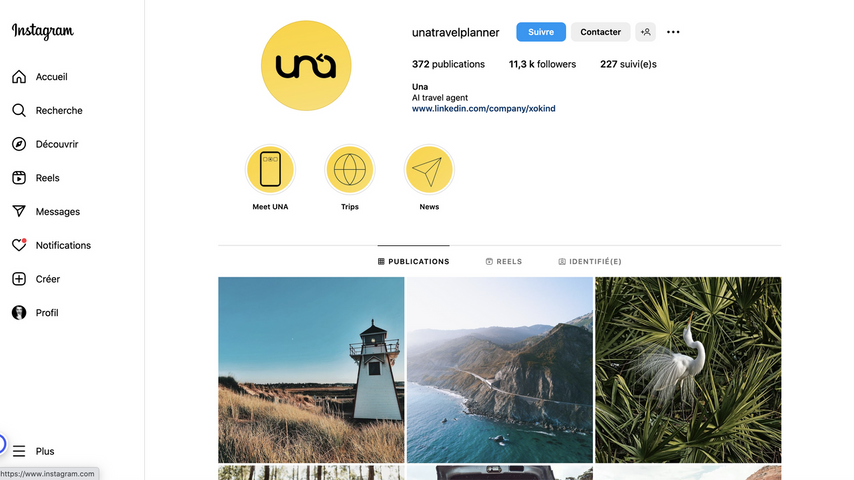Open the linkedin.com/company/xokind link
This screenshot has width=854, height=480.
click(x=484, y=108)
